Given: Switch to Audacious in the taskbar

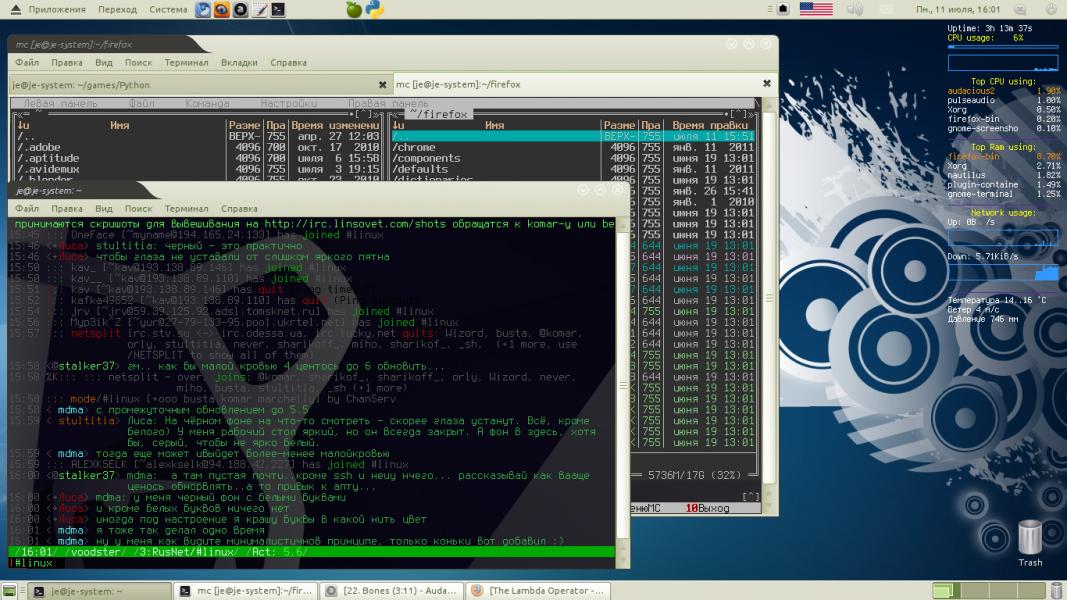Looking at the screenshot, I should (x=390, y=591).
